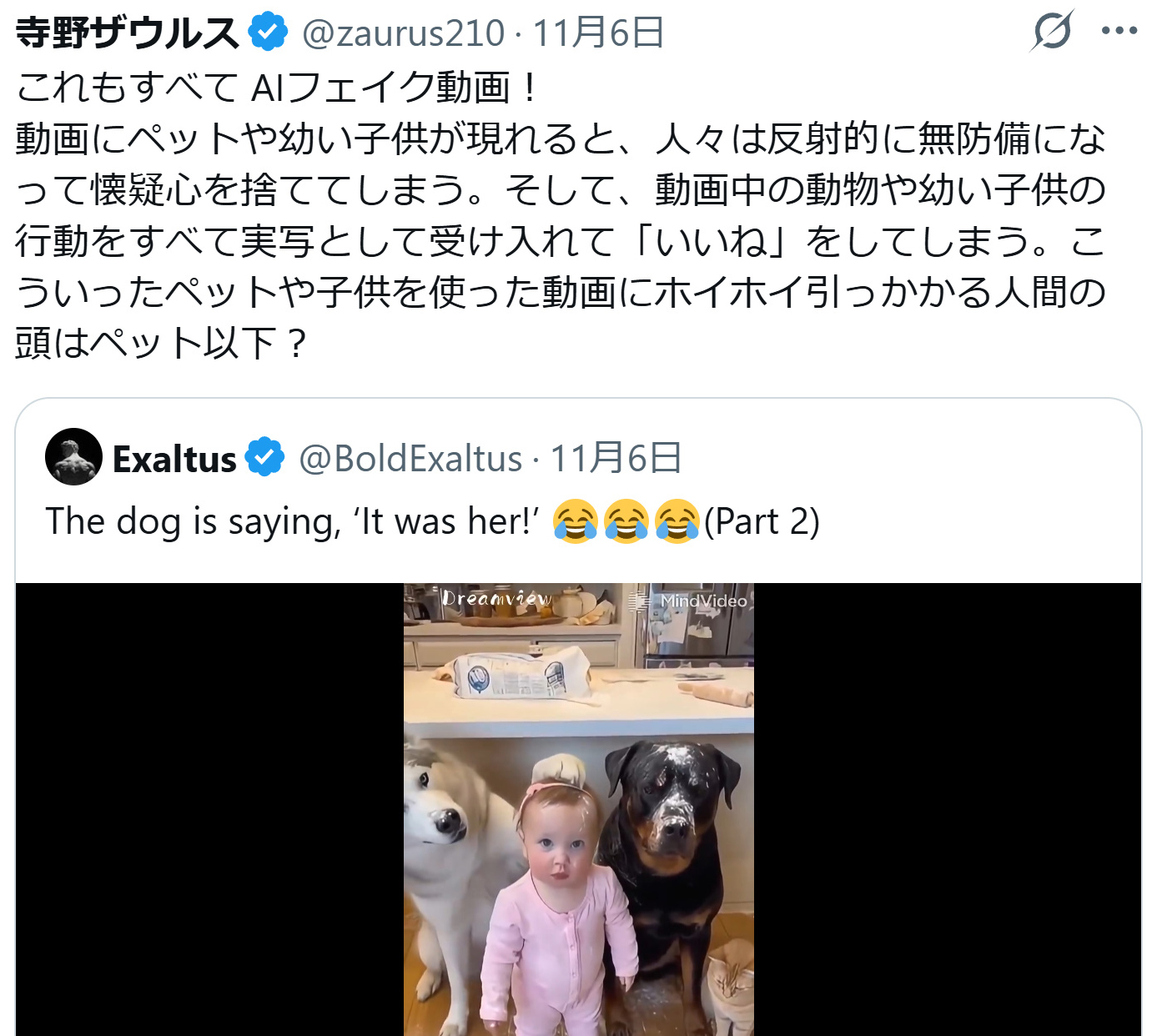The height and width of the screenshot is (1036, 1162).
Task: Click the blue verified badge beside 寺野ザウルス
Action: coord(268,33)
